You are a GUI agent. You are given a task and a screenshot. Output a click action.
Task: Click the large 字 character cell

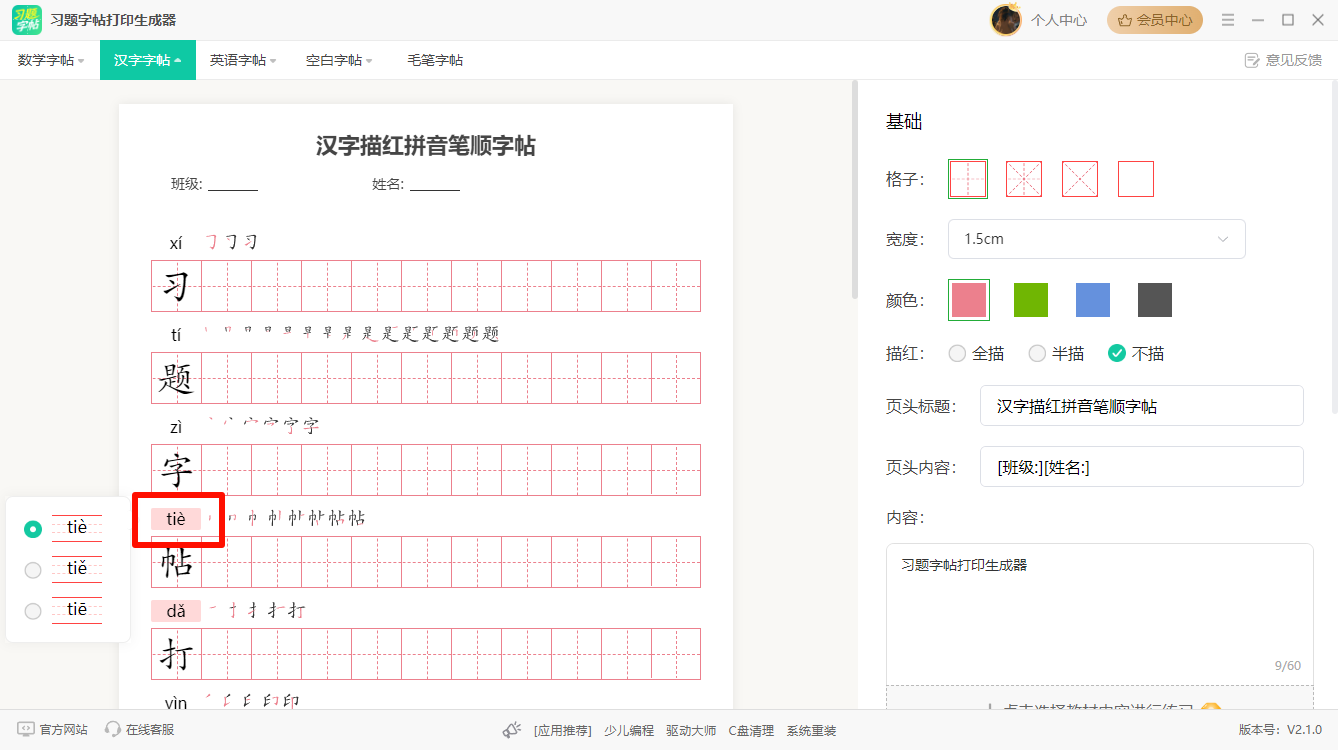176,470
